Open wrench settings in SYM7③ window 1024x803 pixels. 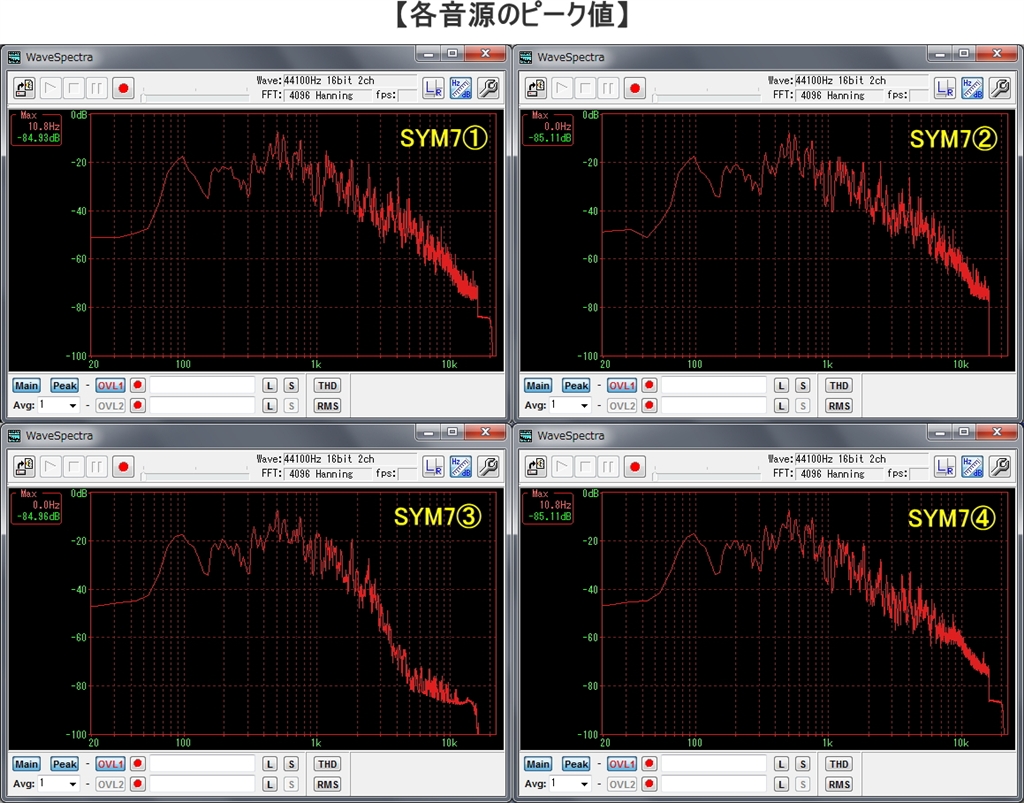[488, 467]
